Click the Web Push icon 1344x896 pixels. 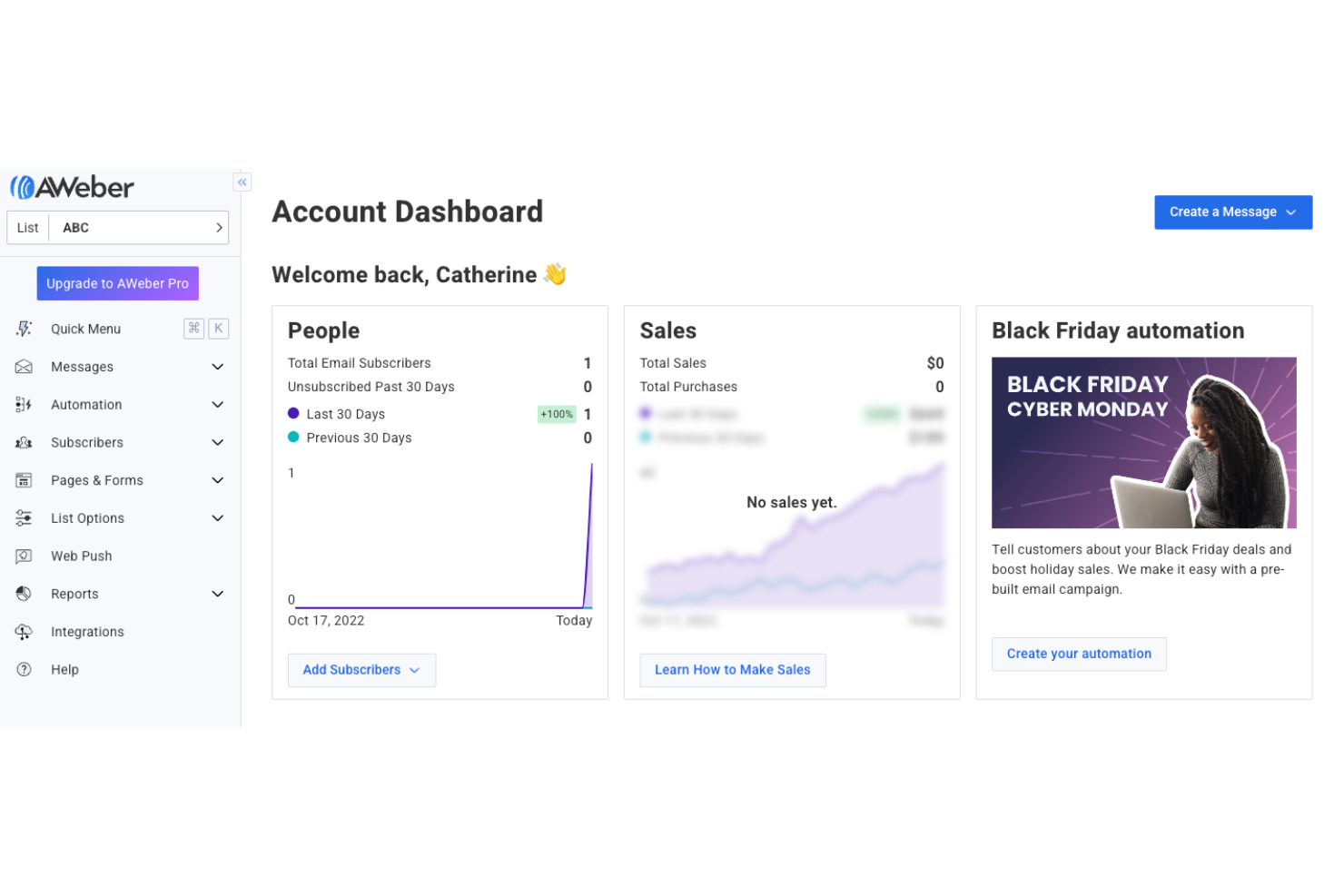point(24,556)
